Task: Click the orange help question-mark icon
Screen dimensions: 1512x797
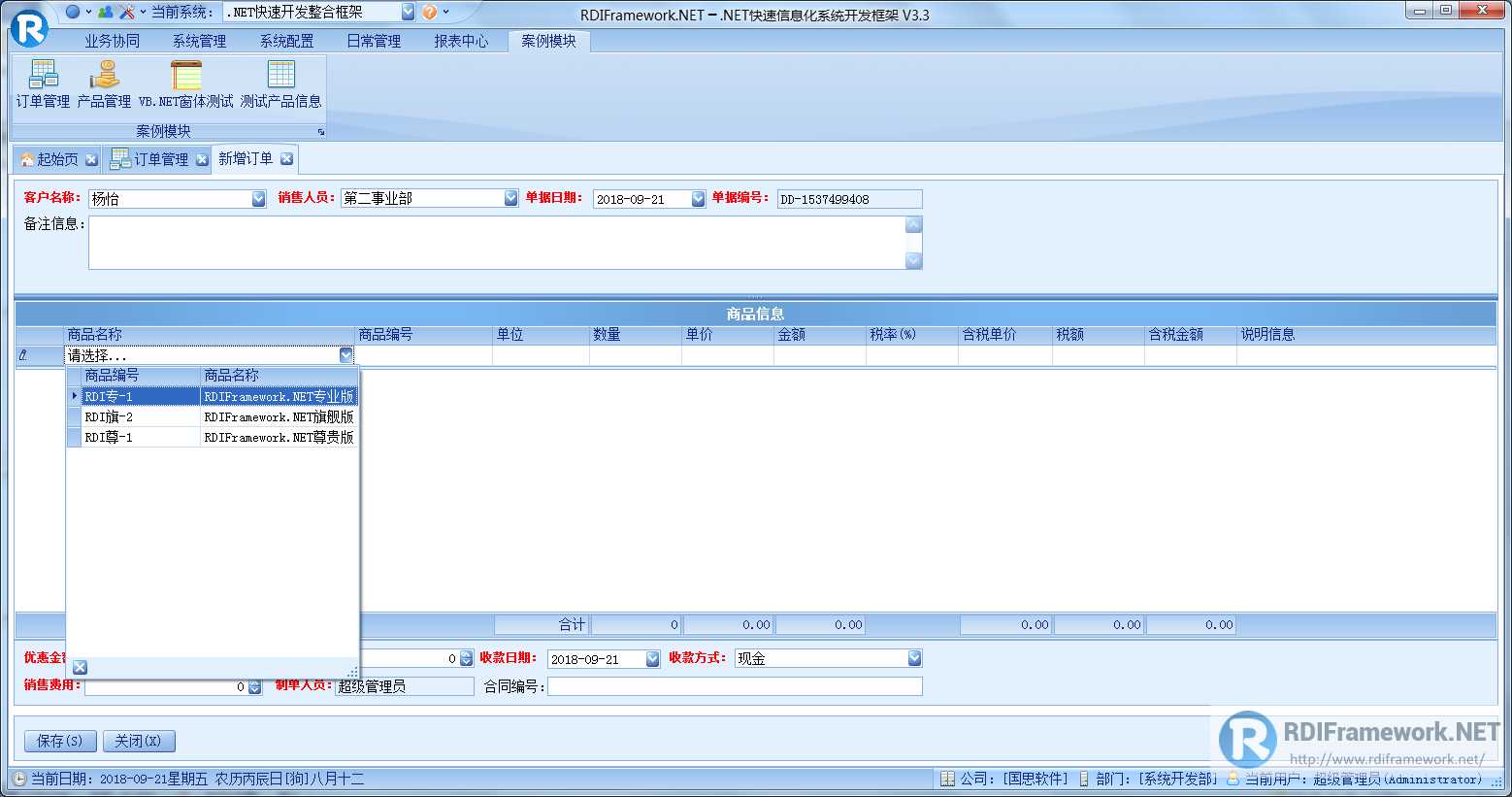Action: click(429, 12)
